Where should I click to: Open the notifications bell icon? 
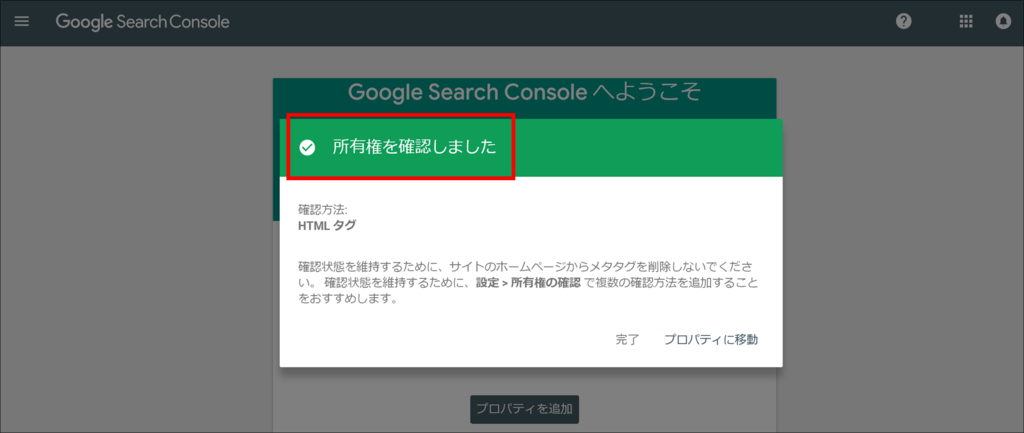1003,22
